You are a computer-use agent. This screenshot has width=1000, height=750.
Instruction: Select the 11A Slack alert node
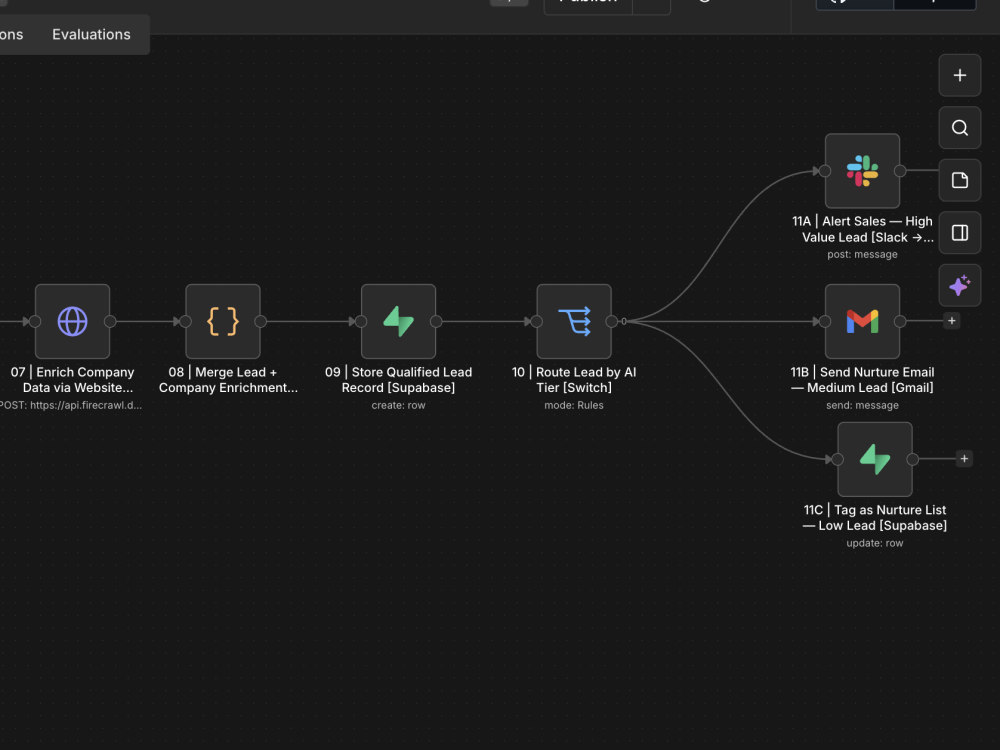[862, 171]
